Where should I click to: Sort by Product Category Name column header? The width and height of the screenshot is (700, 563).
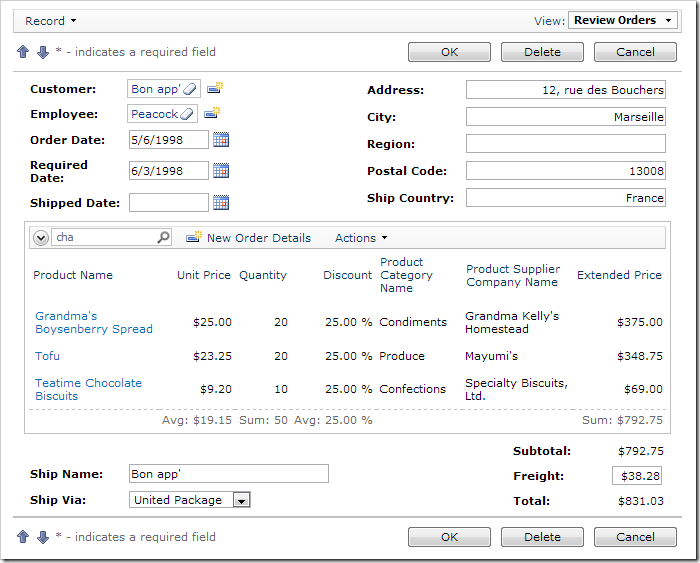[x=406, y=275]
